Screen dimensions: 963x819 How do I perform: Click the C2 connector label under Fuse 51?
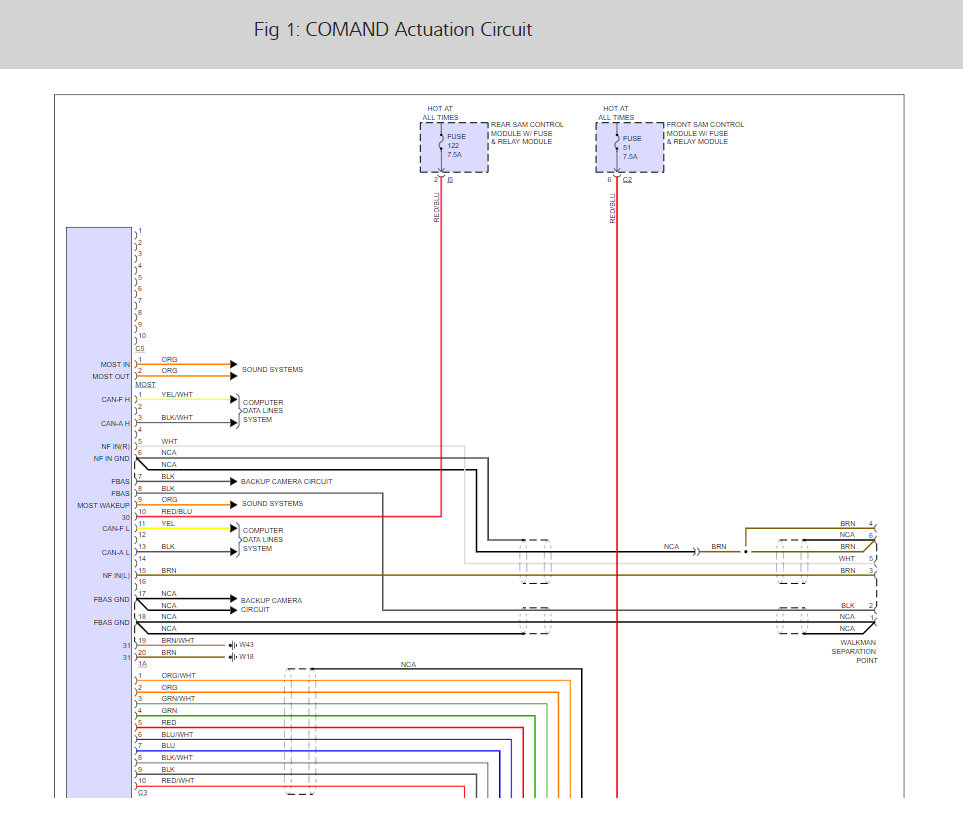(627, 180)
